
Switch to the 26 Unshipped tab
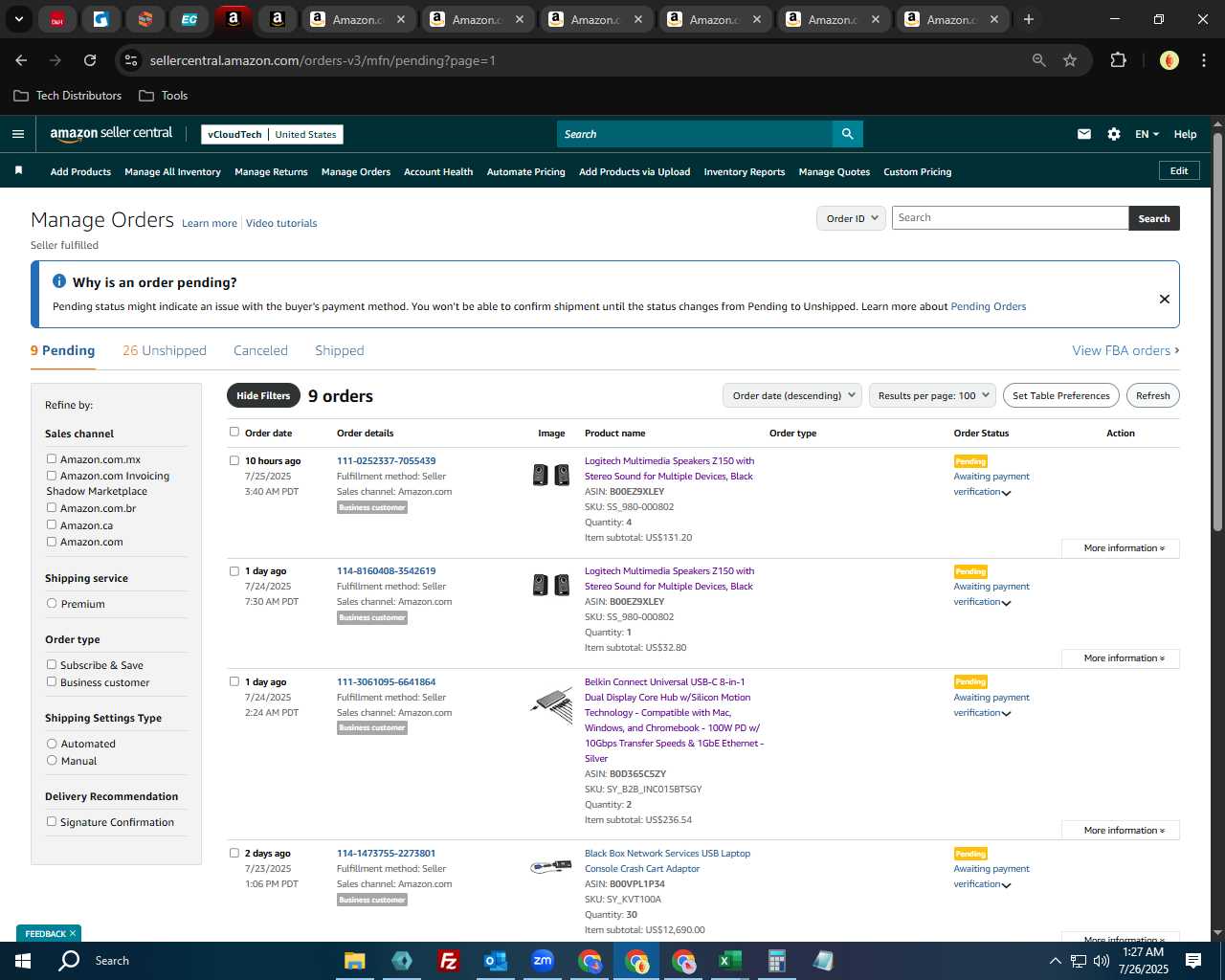[x=165, y=350]
